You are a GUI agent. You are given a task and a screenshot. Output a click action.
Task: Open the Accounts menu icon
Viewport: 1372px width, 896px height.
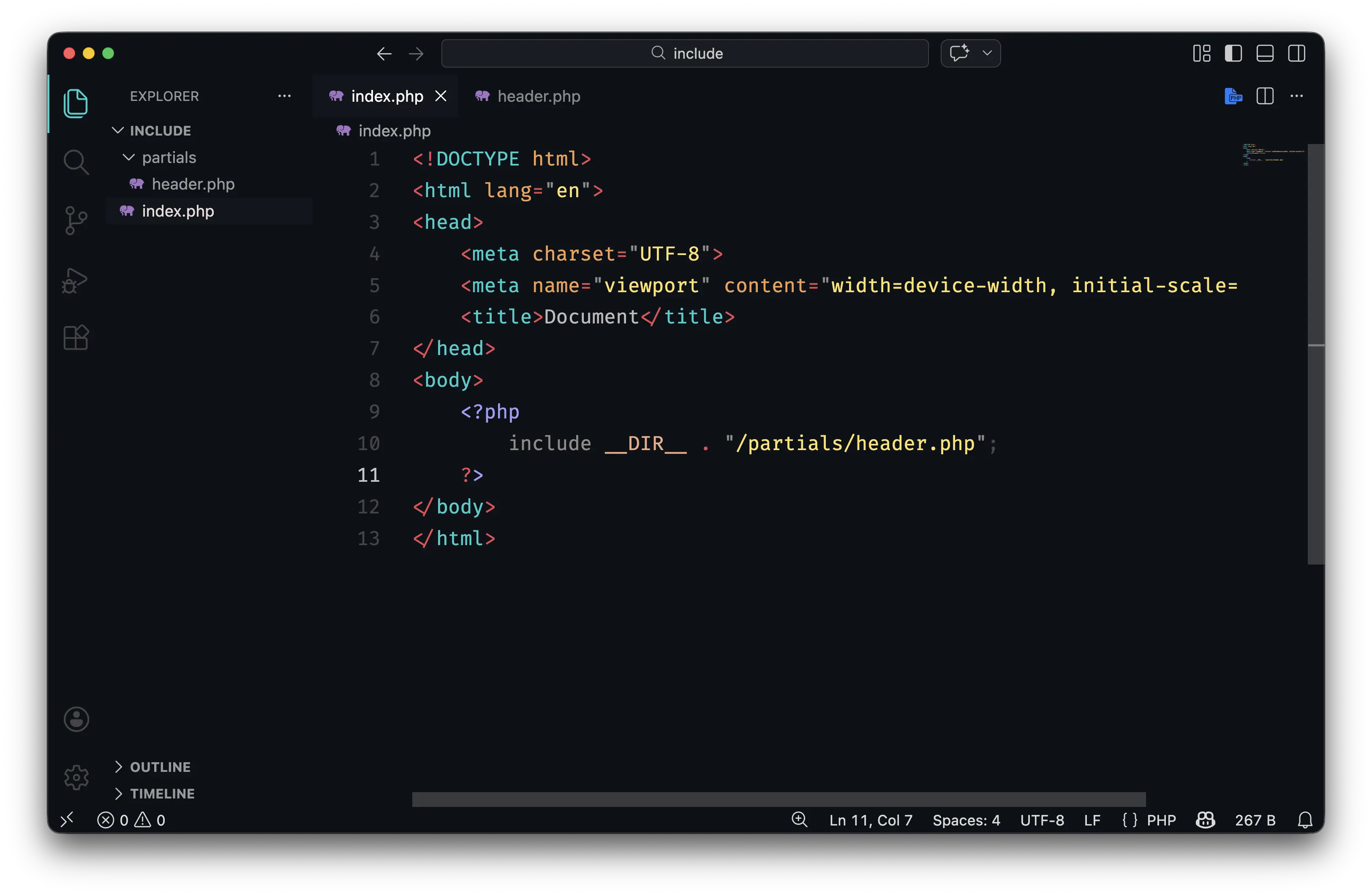76,719
